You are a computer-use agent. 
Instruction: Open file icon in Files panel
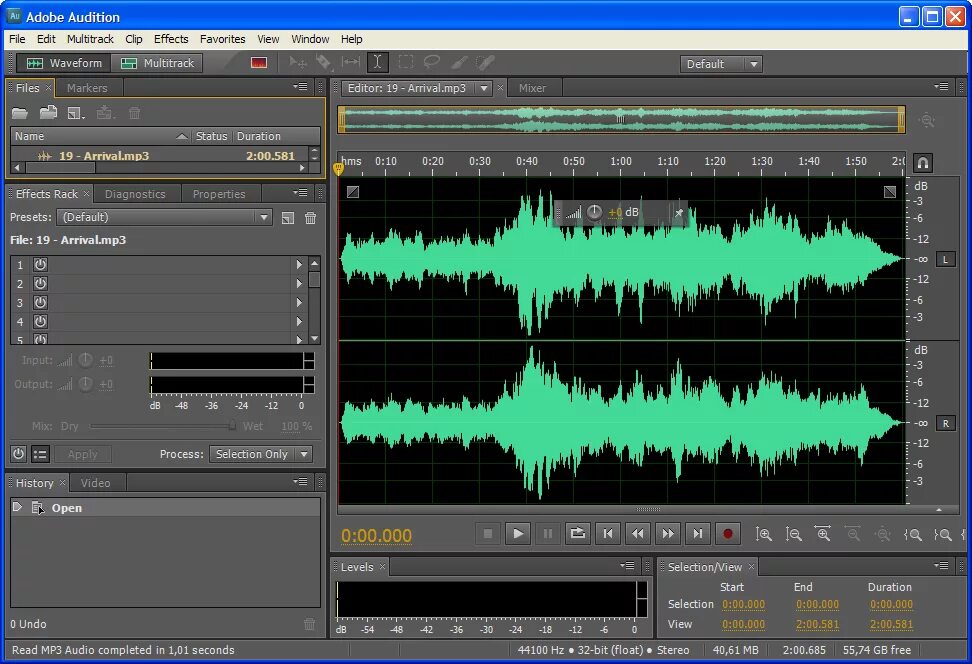[x=20, y=113]
